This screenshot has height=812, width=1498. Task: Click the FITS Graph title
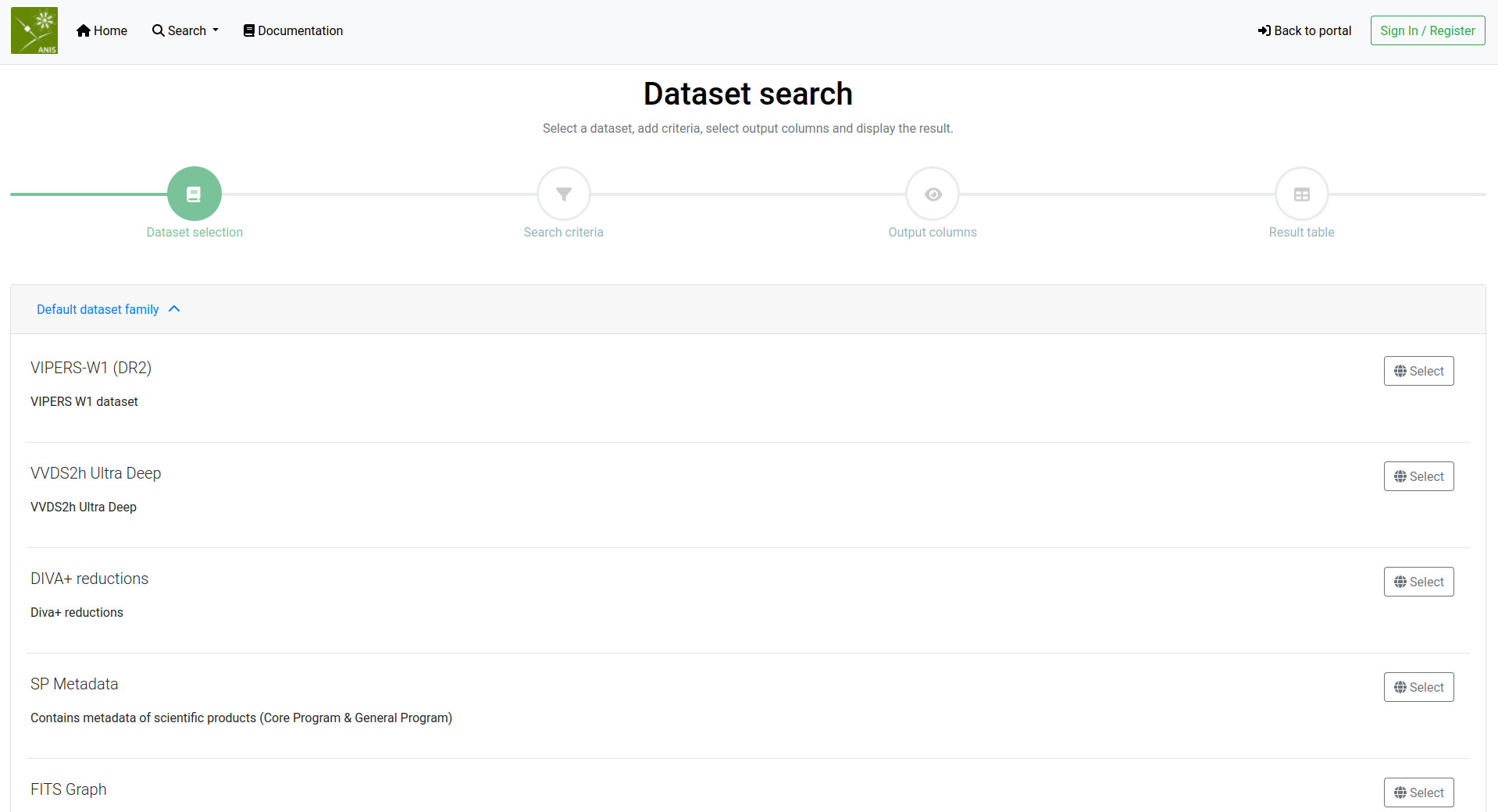[x=69, y=789]
